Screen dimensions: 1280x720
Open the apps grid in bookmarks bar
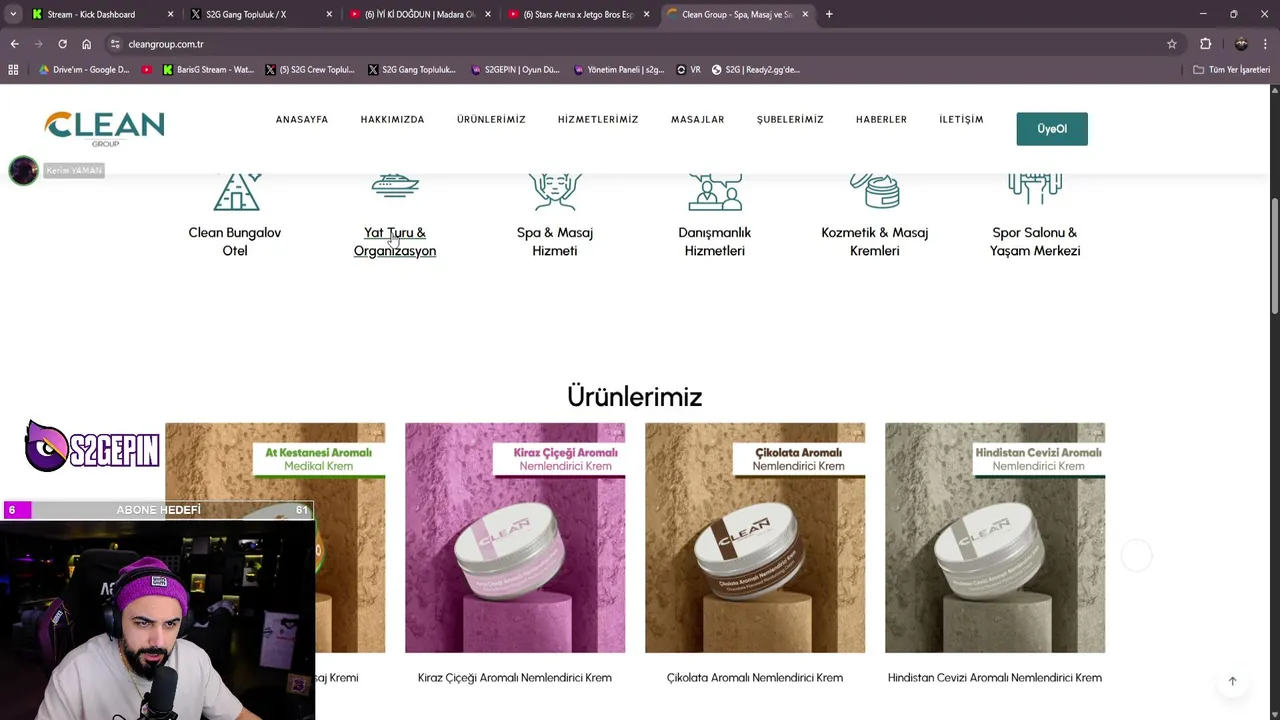point(13,70)
